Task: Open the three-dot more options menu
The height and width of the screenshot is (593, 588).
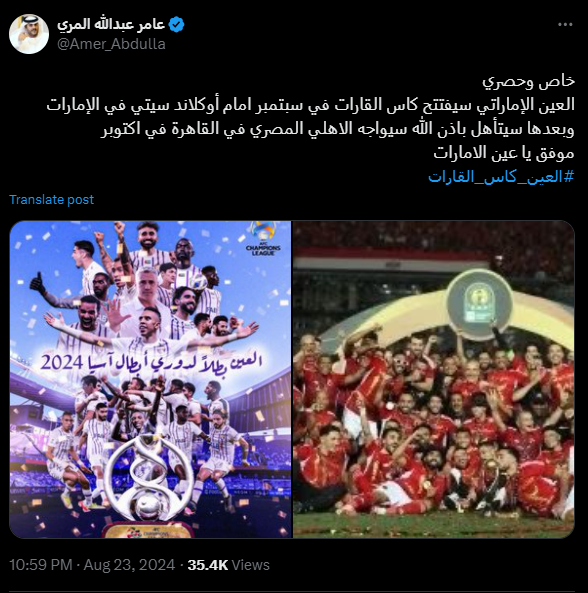Action: tap(565, 25)
